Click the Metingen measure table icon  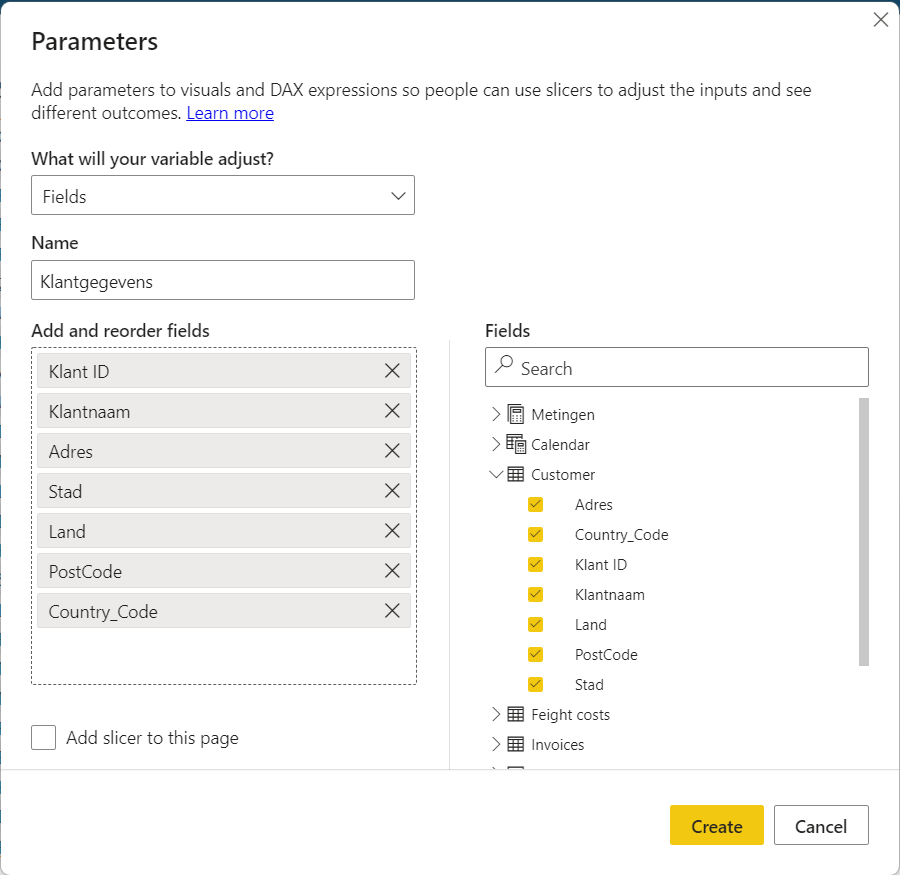pos(516,414)
